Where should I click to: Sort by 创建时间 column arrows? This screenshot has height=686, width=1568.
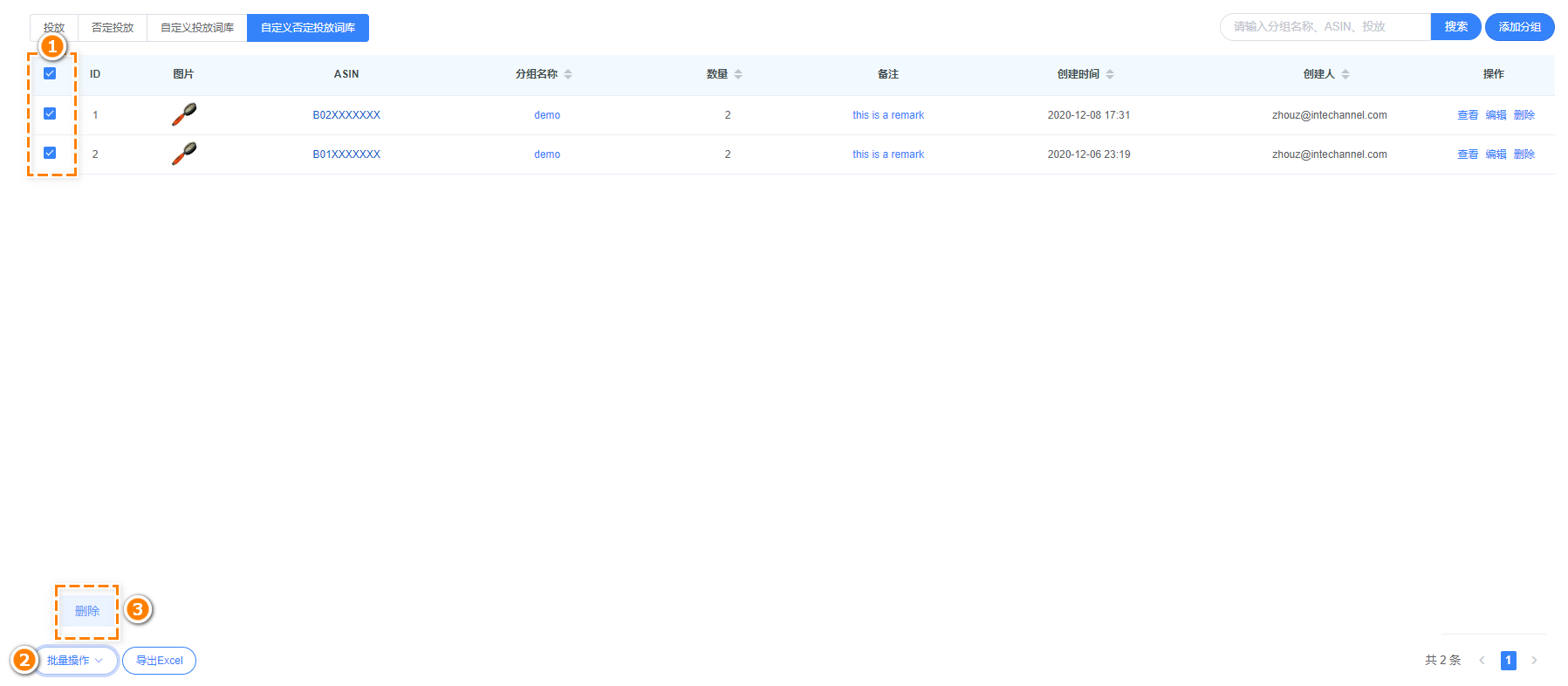tap(1110, 74)
